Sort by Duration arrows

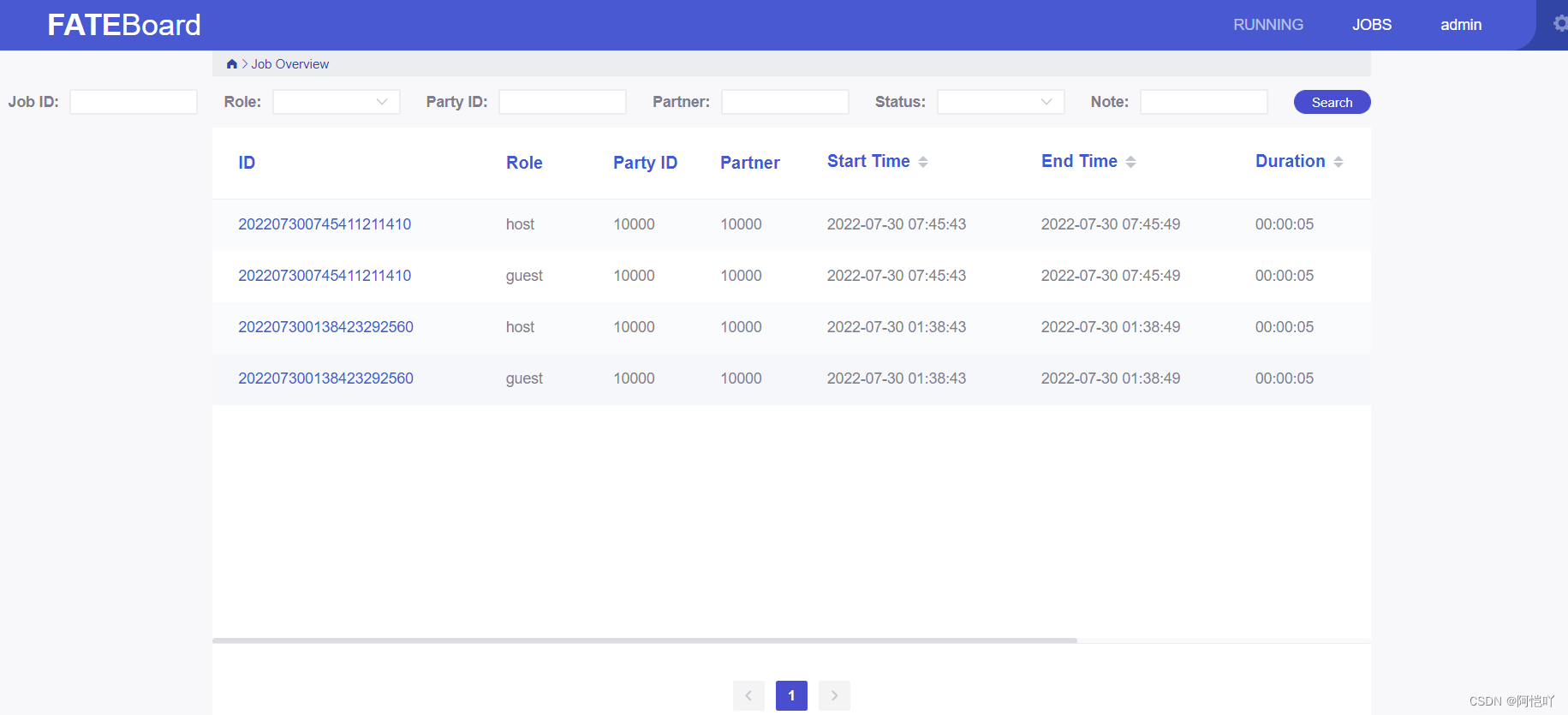(x=1338, y=162)
